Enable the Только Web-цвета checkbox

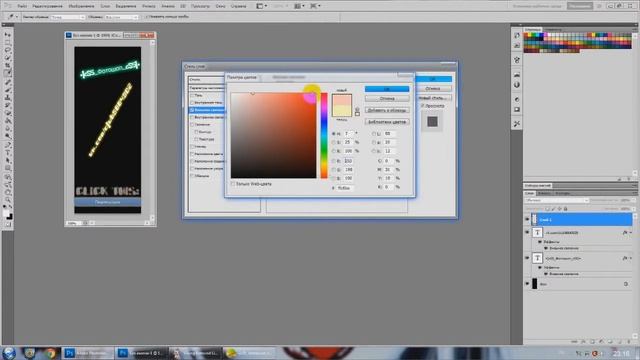tap(233, 184)
